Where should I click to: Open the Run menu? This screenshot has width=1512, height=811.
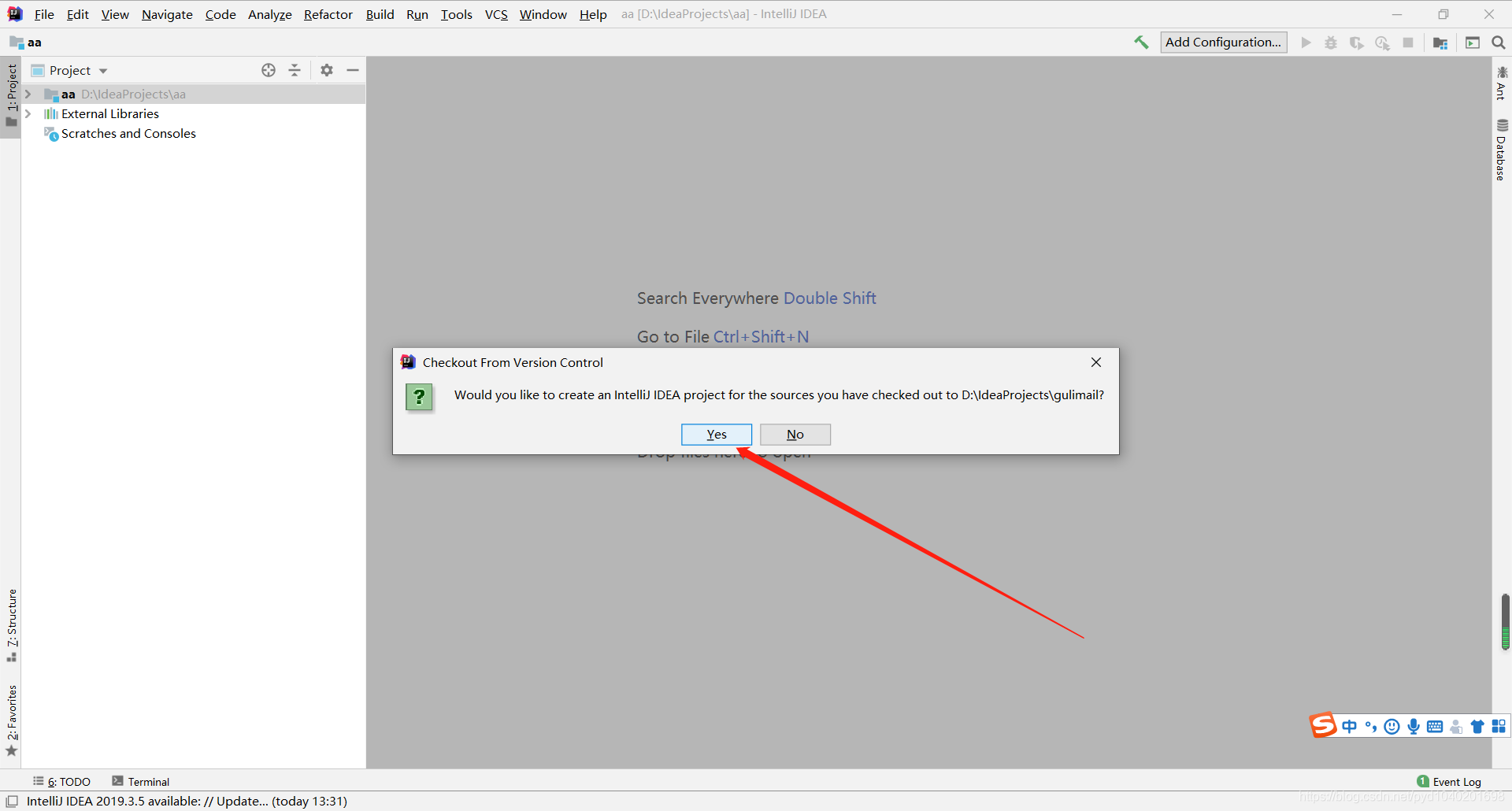pos(417,14)
